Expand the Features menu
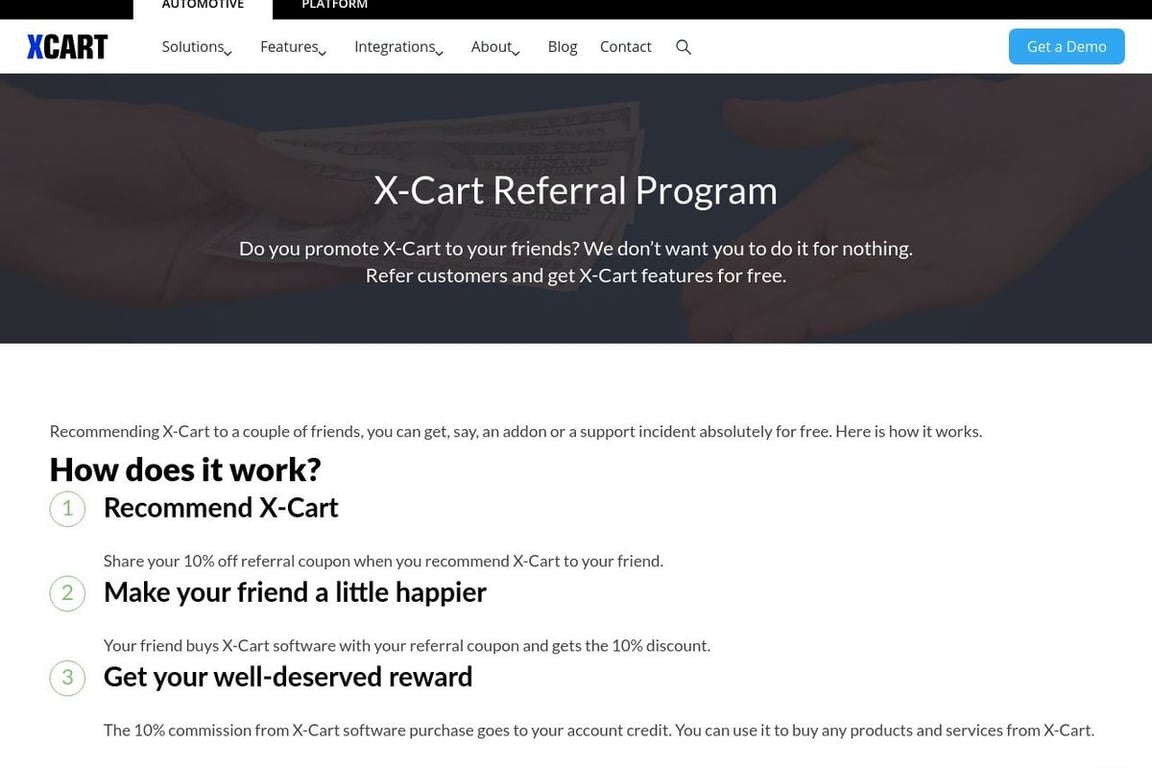 pyautogui.click(x=292, y=47)
